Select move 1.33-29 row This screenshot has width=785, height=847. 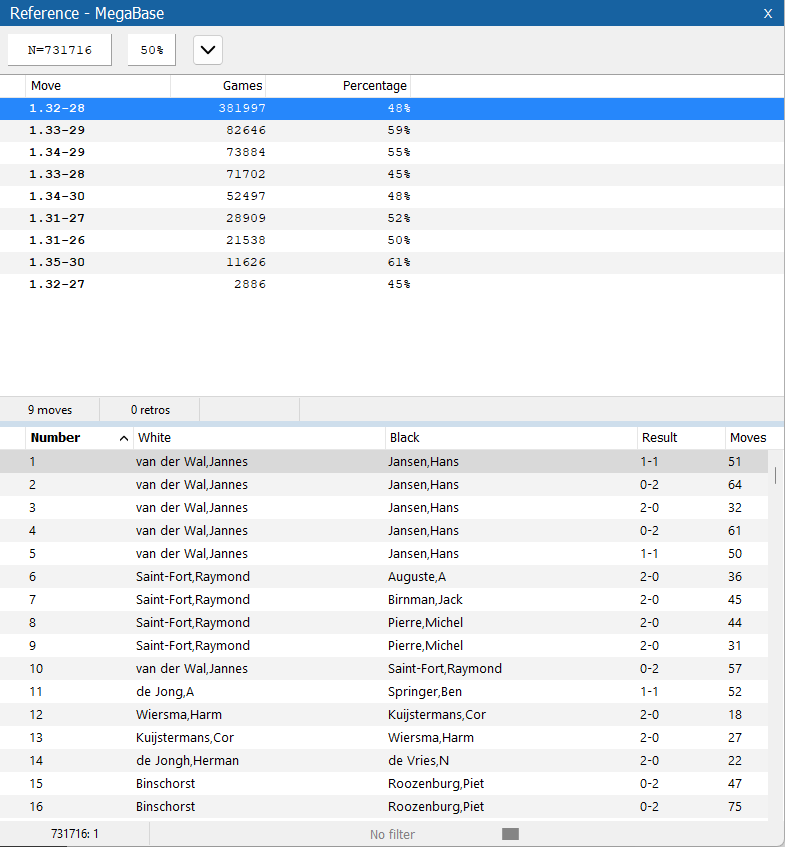(392, 130)
